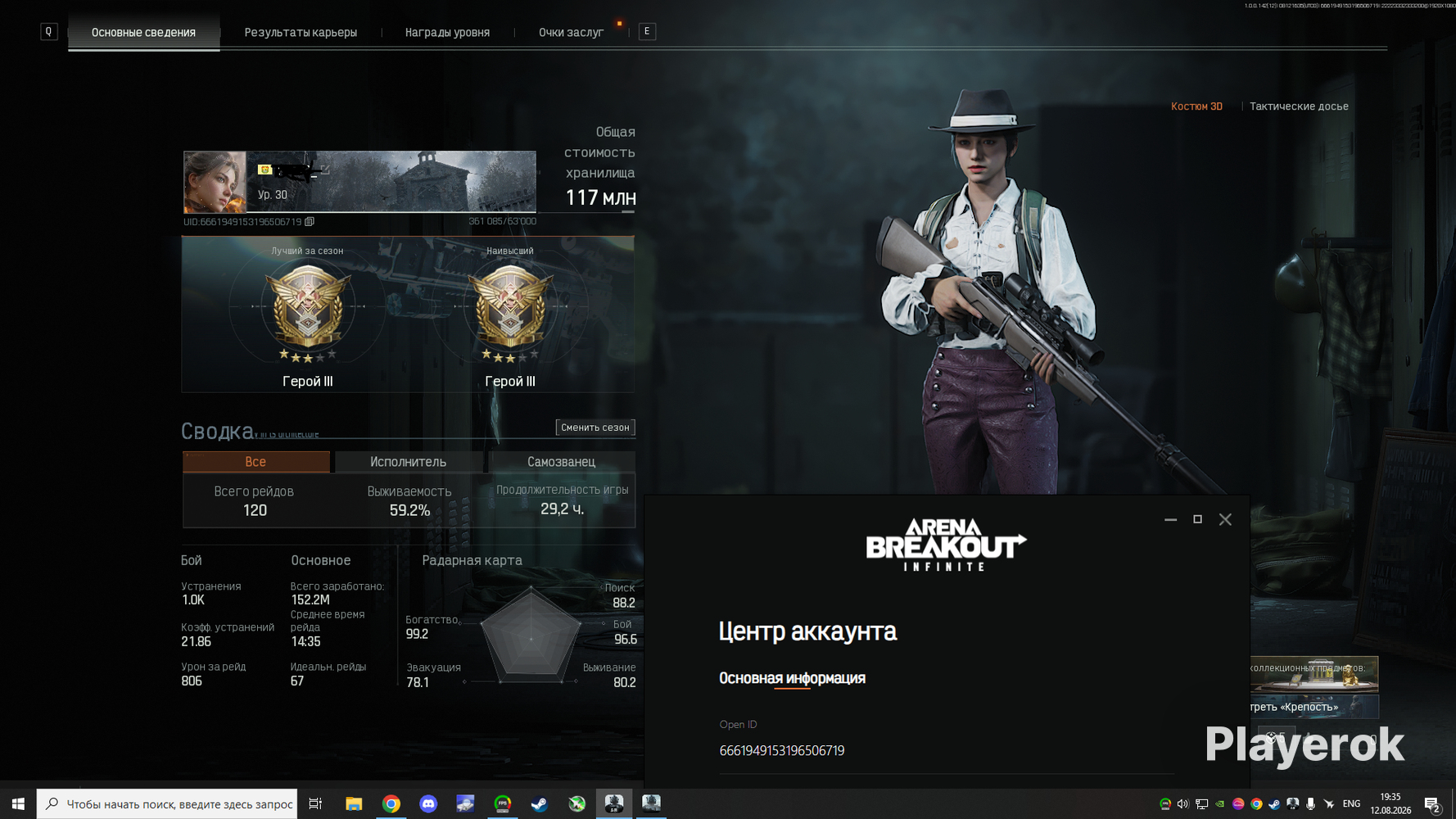This screenshot has width=1456, height=819.
Task: Show stats for Все modes
Action: coord(255,462)
